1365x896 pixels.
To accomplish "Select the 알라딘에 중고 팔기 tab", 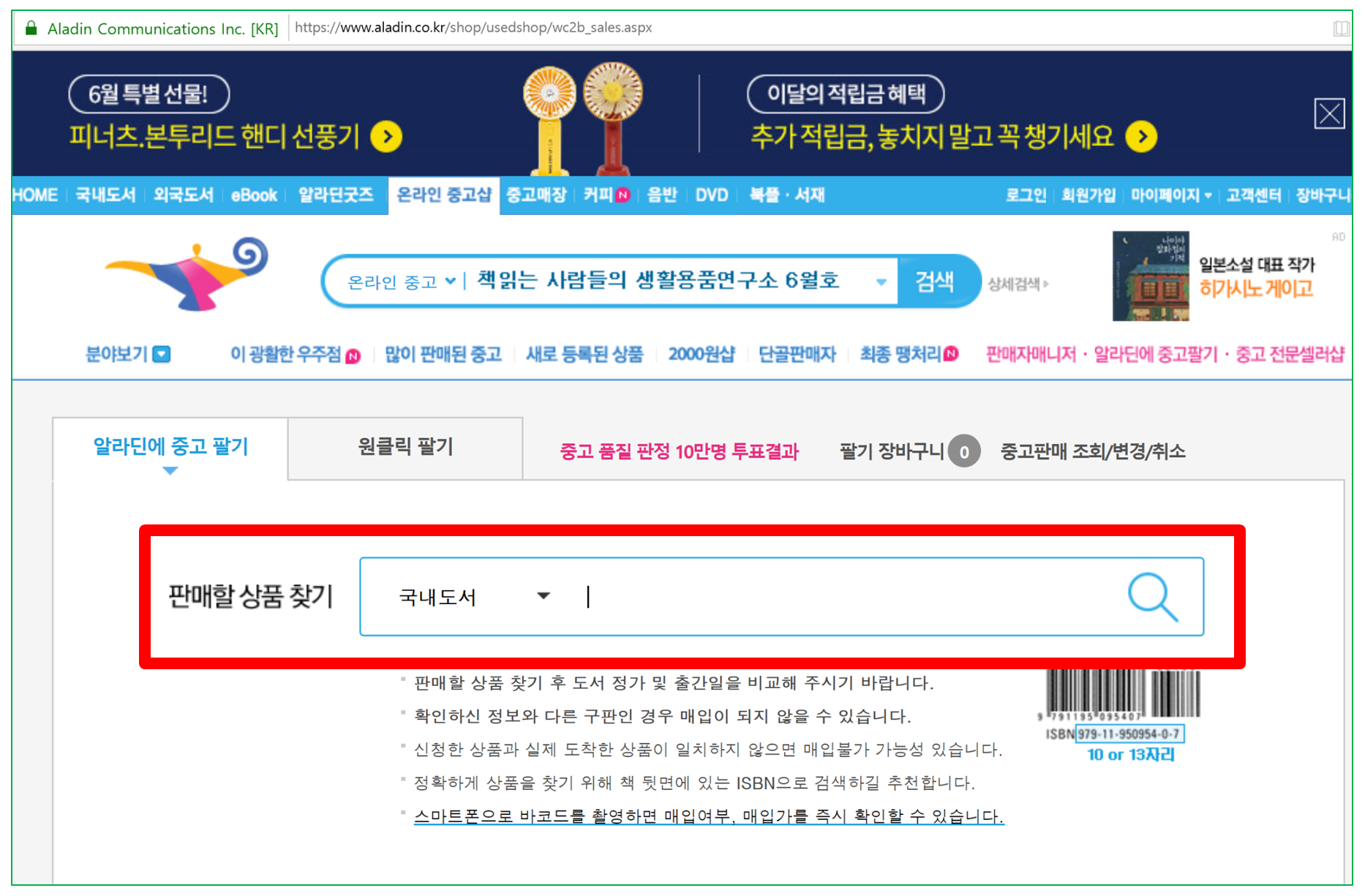I will [x=170, y=448].
